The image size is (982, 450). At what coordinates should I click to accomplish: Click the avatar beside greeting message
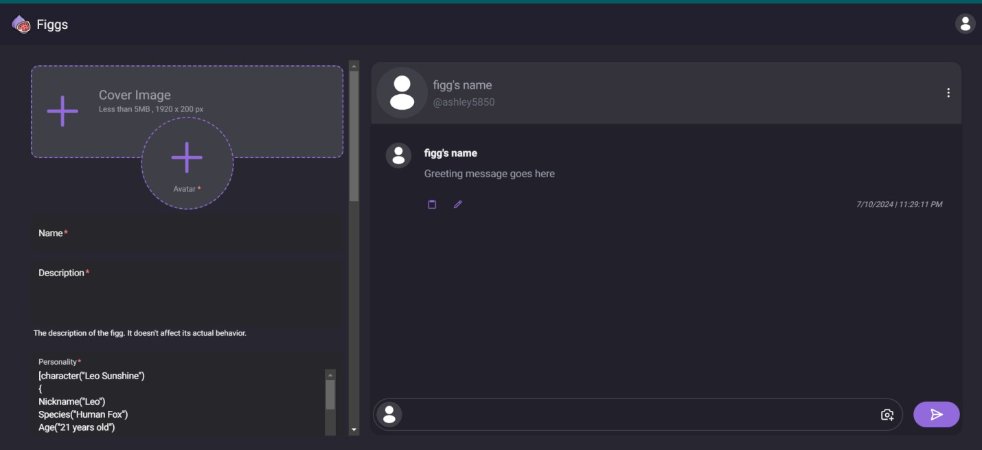(399, 155)
